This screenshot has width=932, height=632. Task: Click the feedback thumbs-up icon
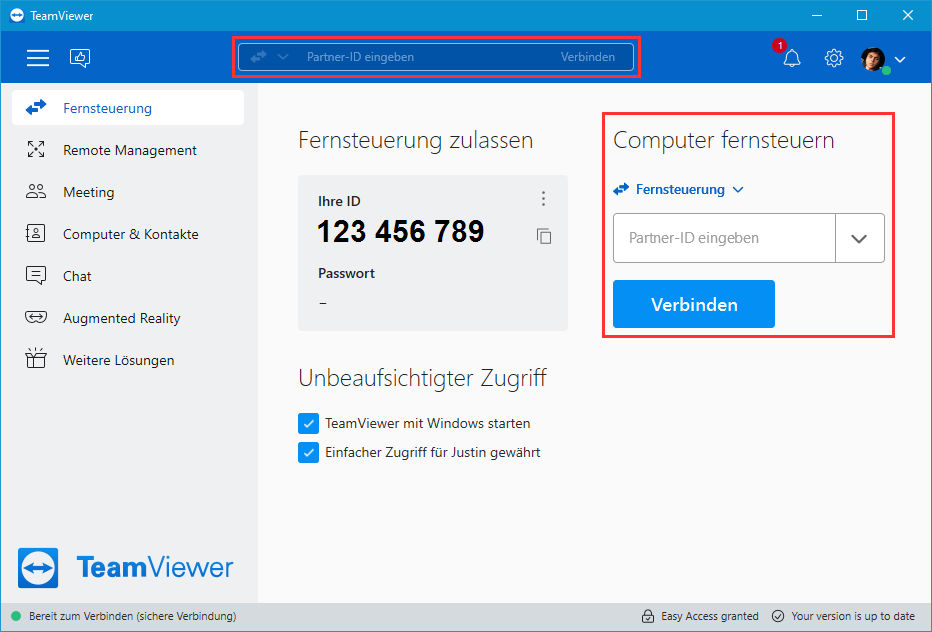pos(80,58)
